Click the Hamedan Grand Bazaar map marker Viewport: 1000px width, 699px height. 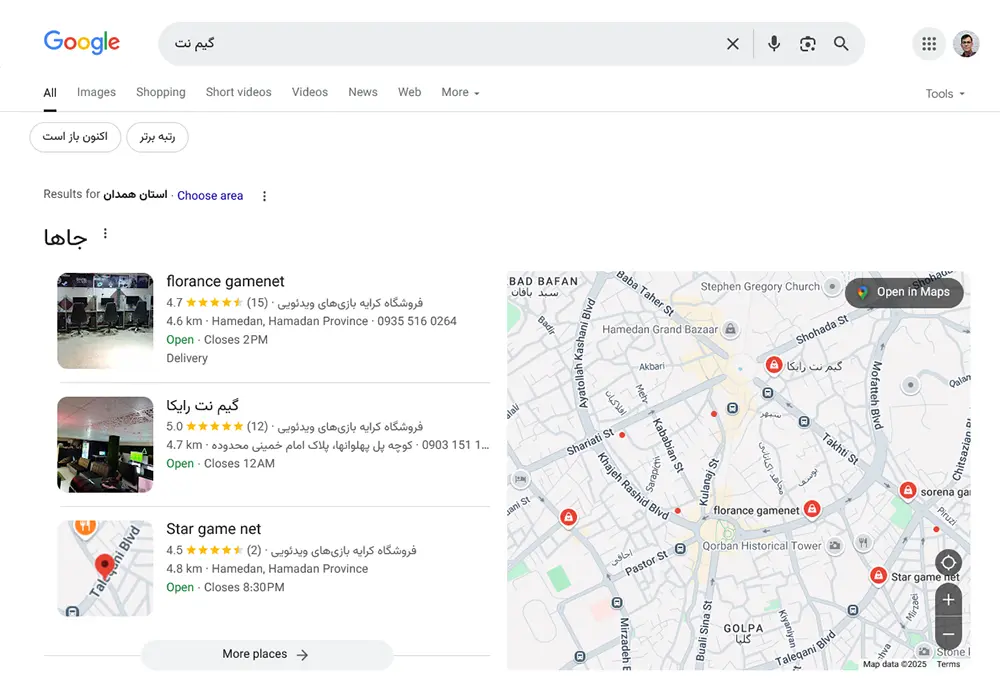point(730,329)
